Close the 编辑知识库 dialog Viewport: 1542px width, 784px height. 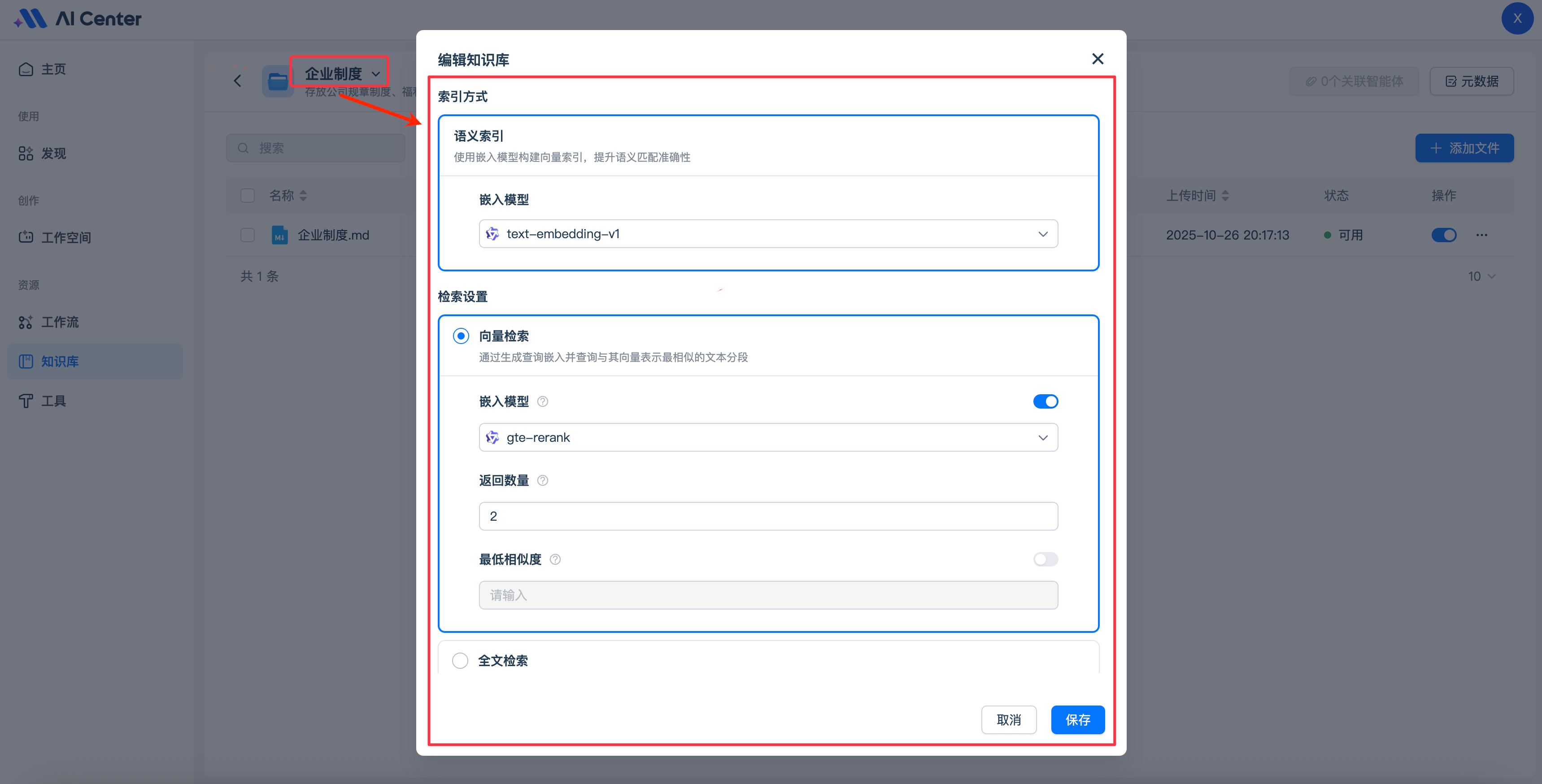point(1097,59)
